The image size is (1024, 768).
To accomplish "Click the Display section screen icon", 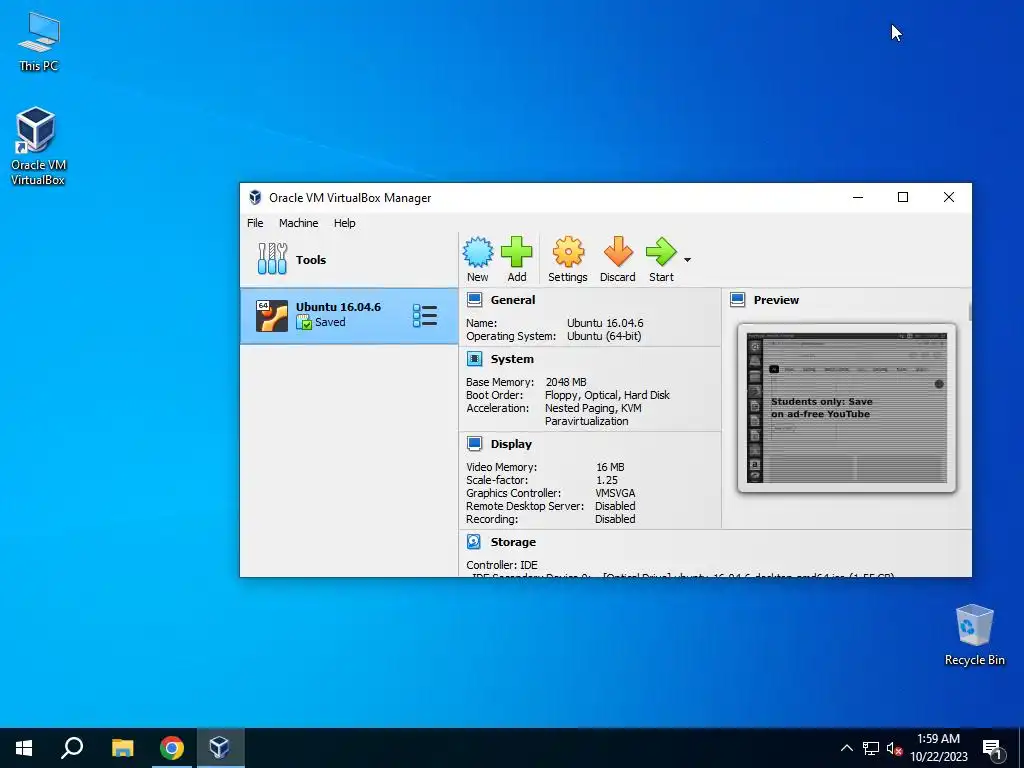I will (x=475, y=443).
